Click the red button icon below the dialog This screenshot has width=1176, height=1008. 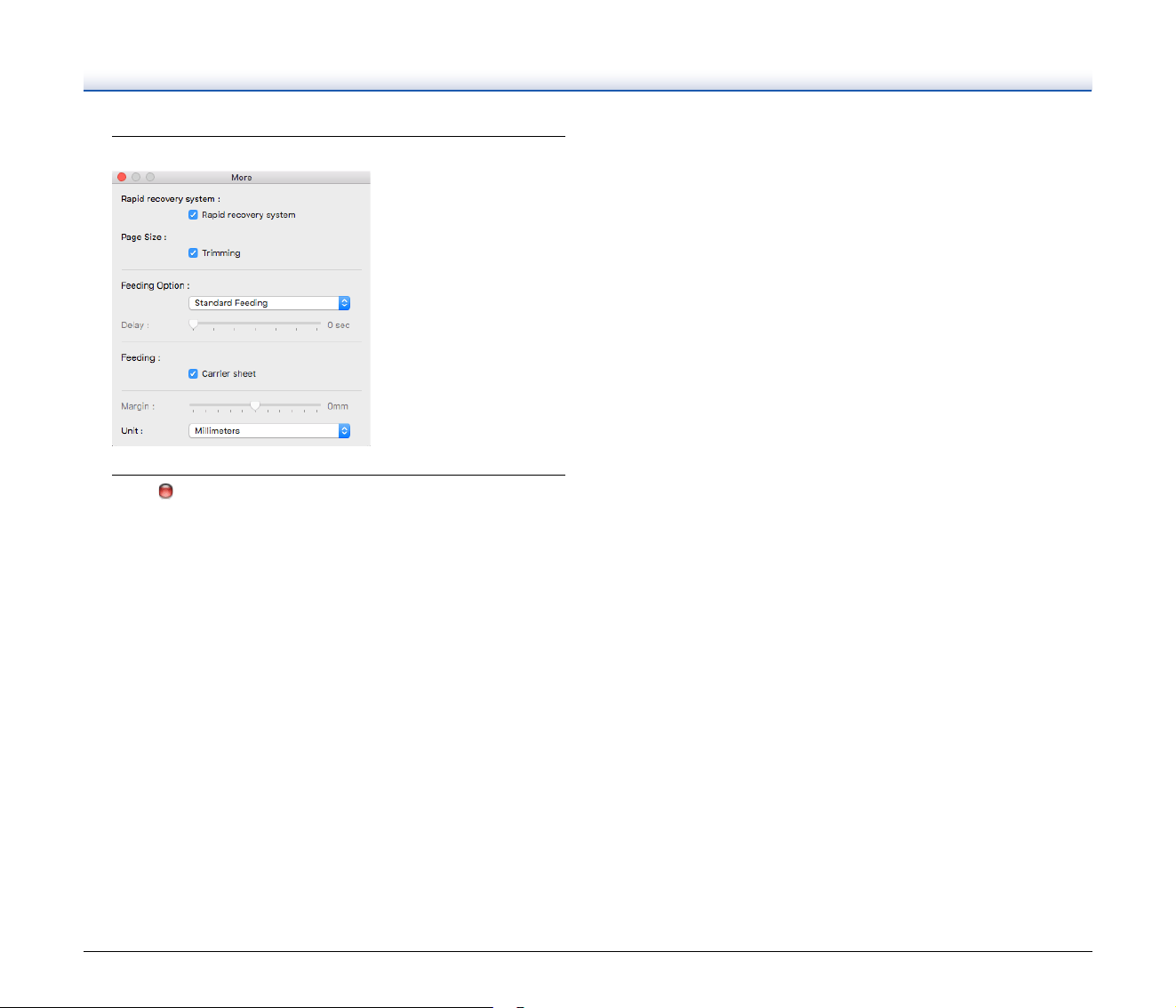(x=165, y=491)
